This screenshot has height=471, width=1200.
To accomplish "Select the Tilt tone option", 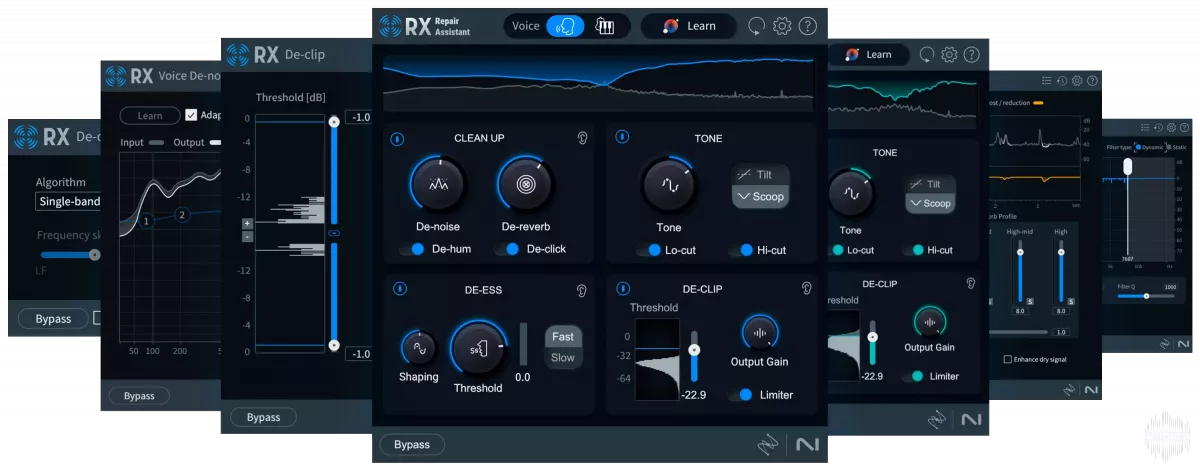I will click(759, 174).
